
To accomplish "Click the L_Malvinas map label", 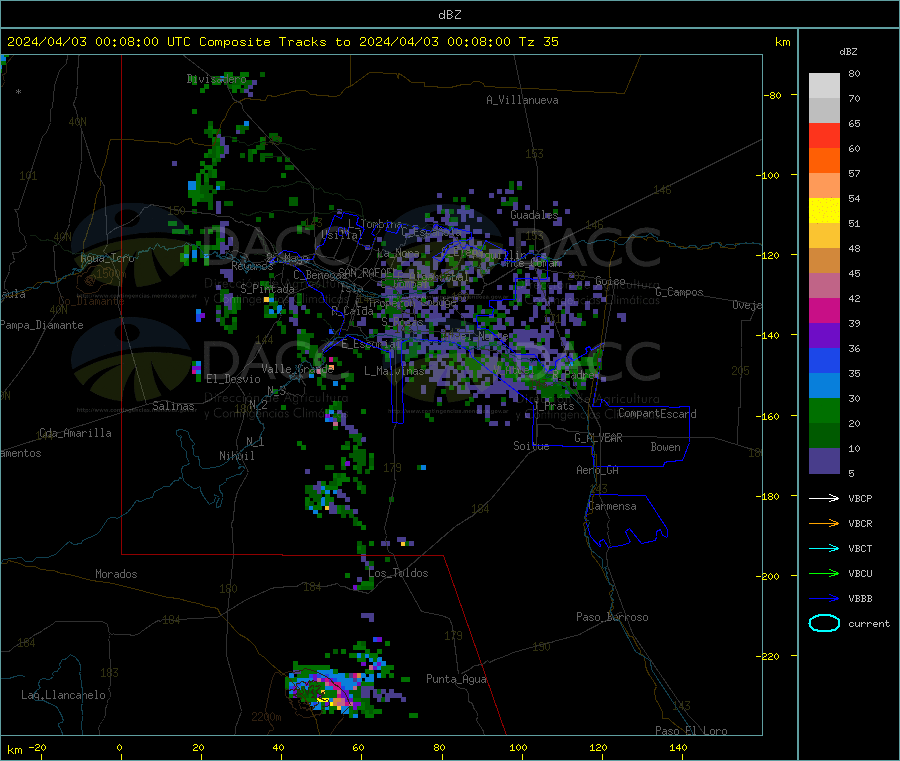I will coord(394,371).
